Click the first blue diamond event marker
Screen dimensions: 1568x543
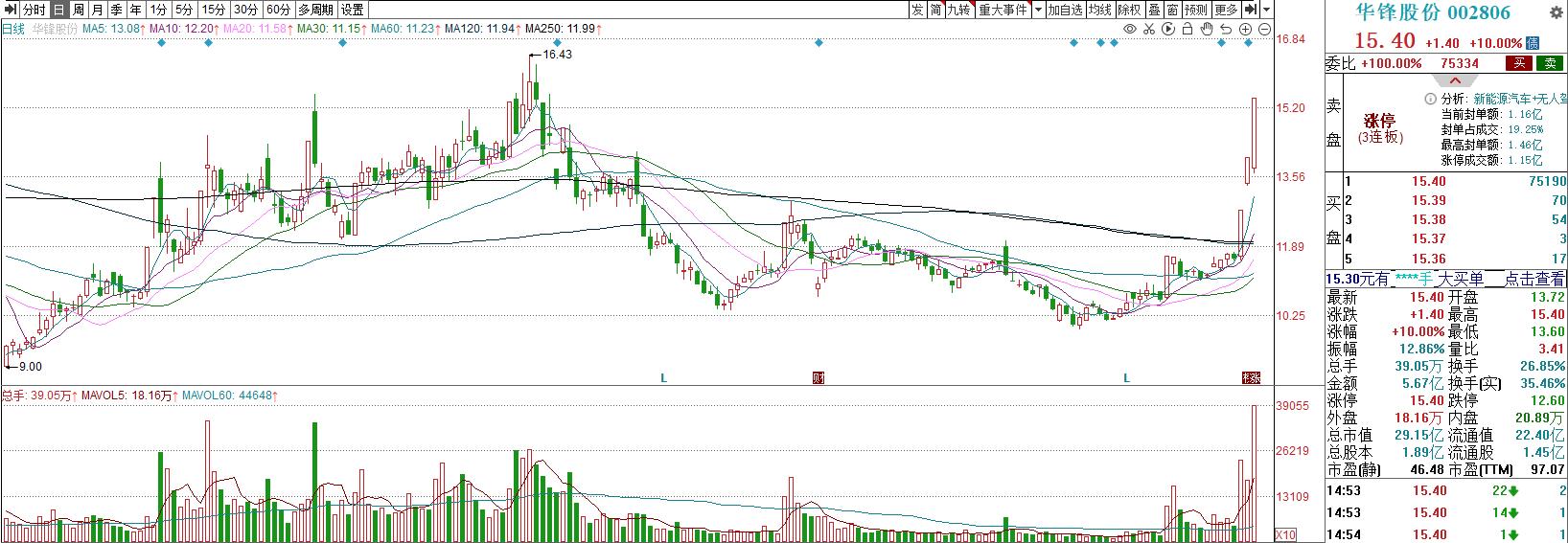[x=161, y=43]
